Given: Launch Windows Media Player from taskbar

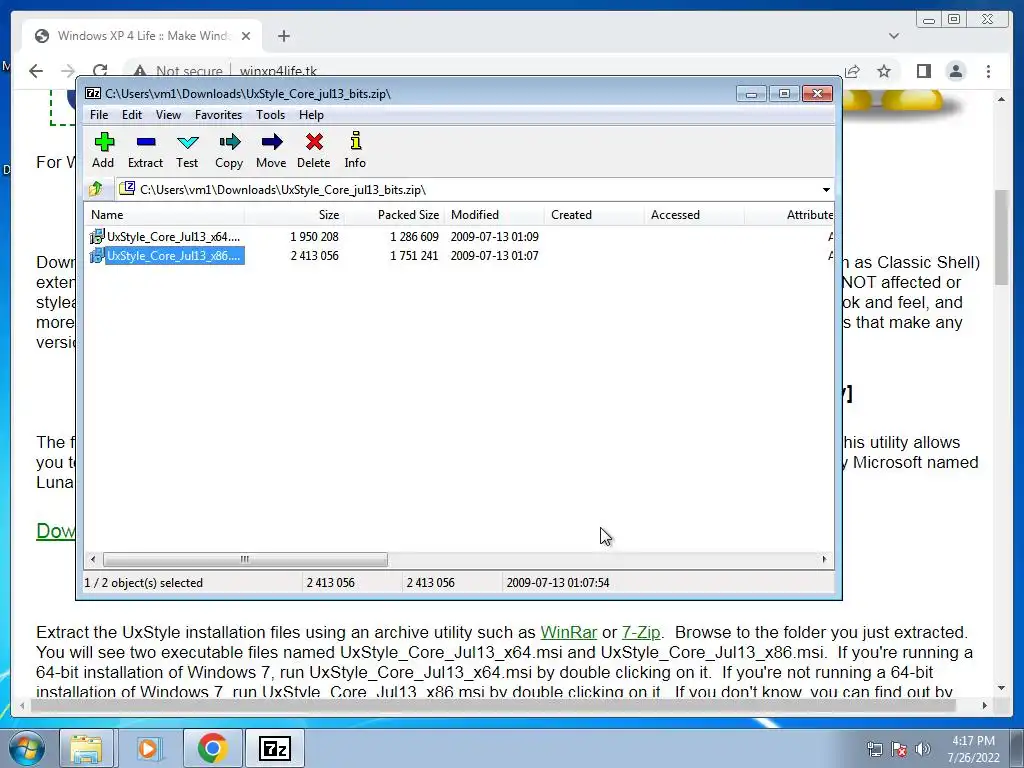Looking at the screenshot, I should tap(148, 748).
